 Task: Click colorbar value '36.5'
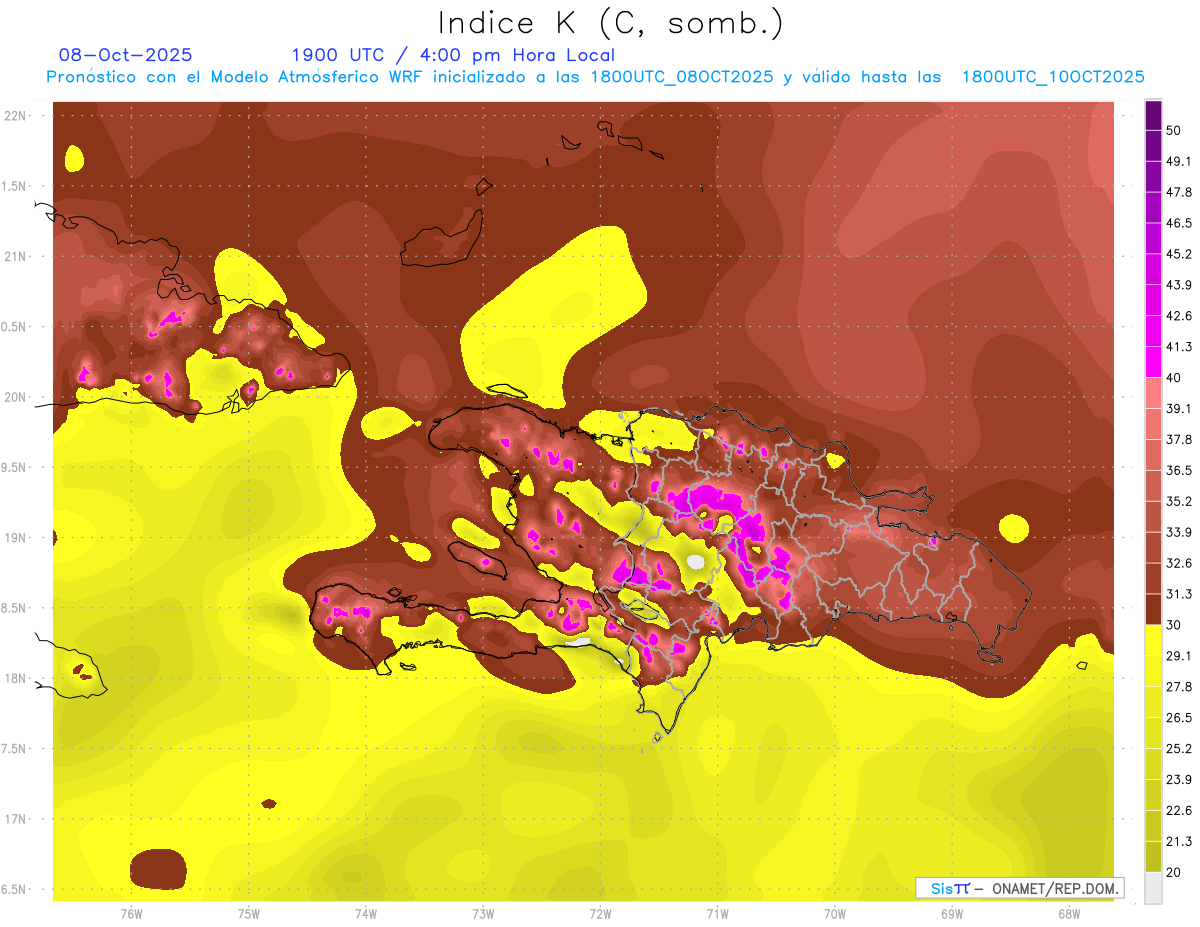(x=1180, y=471)
